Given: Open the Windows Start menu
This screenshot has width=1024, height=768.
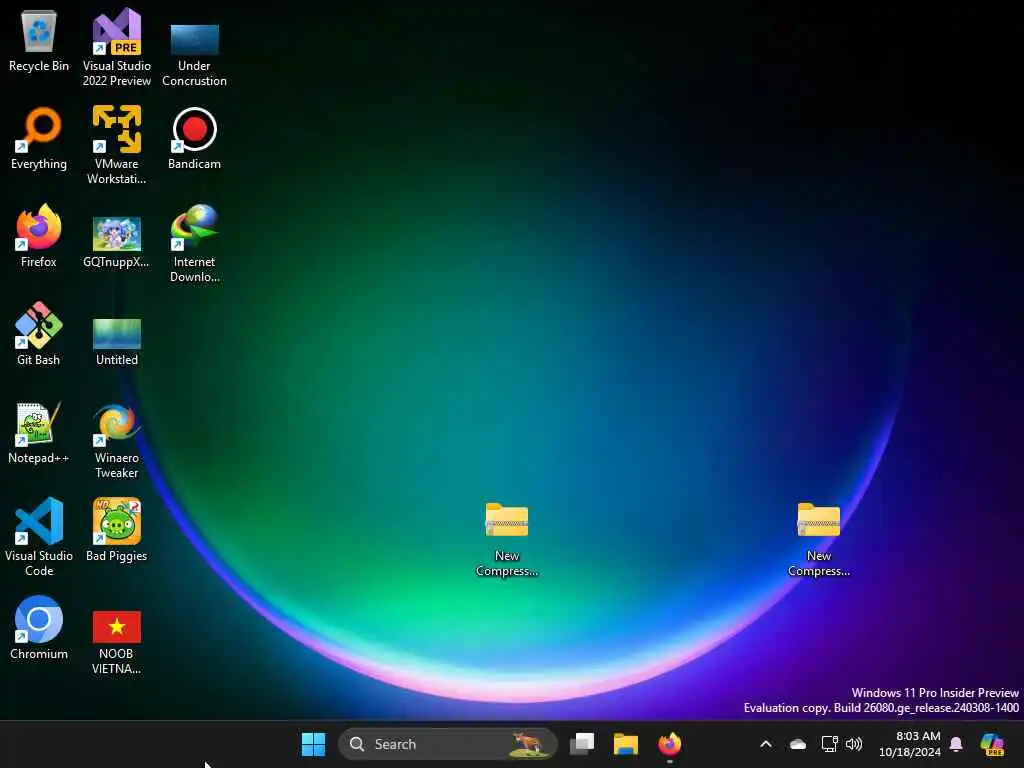Looking at the screenshot, I should click(313, 744).
